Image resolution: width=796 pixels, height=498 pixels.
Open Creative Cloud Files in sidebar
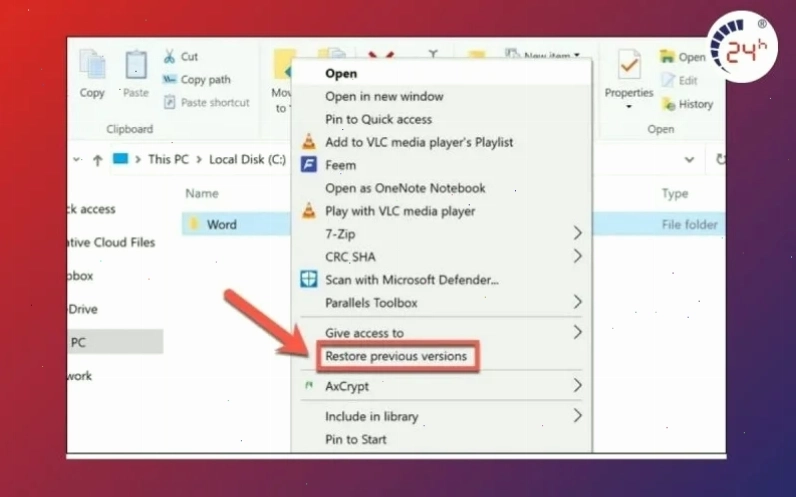[111, 243]
